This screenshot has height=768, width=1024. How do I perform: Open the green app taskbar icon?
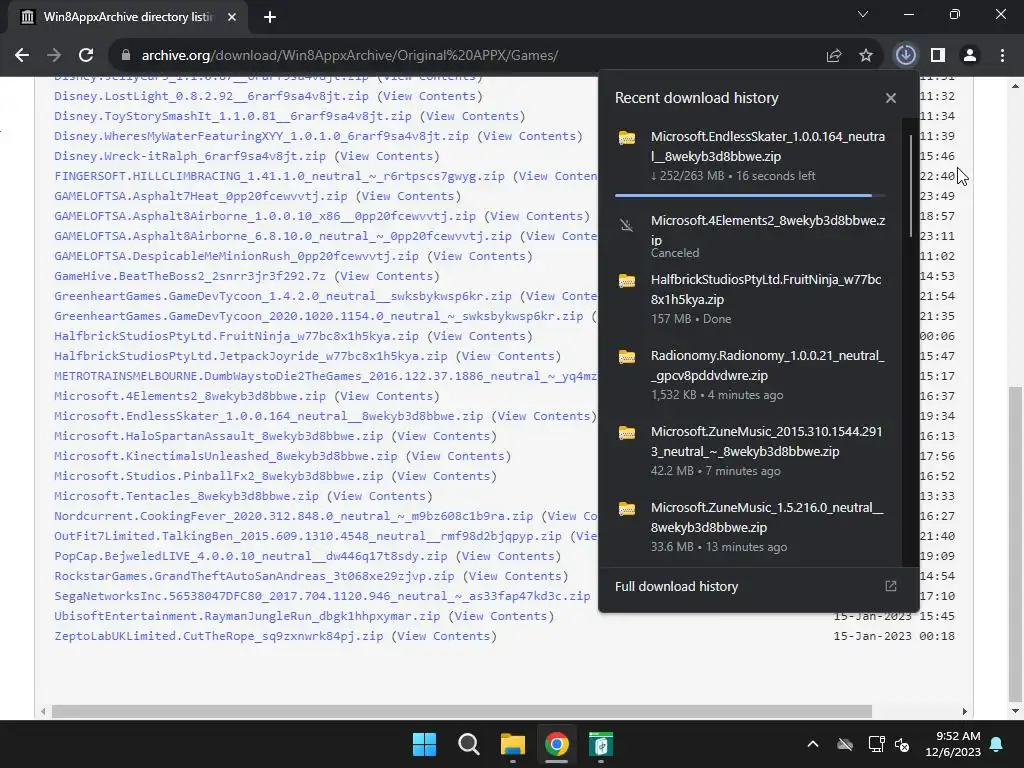[x=601, y=744]
